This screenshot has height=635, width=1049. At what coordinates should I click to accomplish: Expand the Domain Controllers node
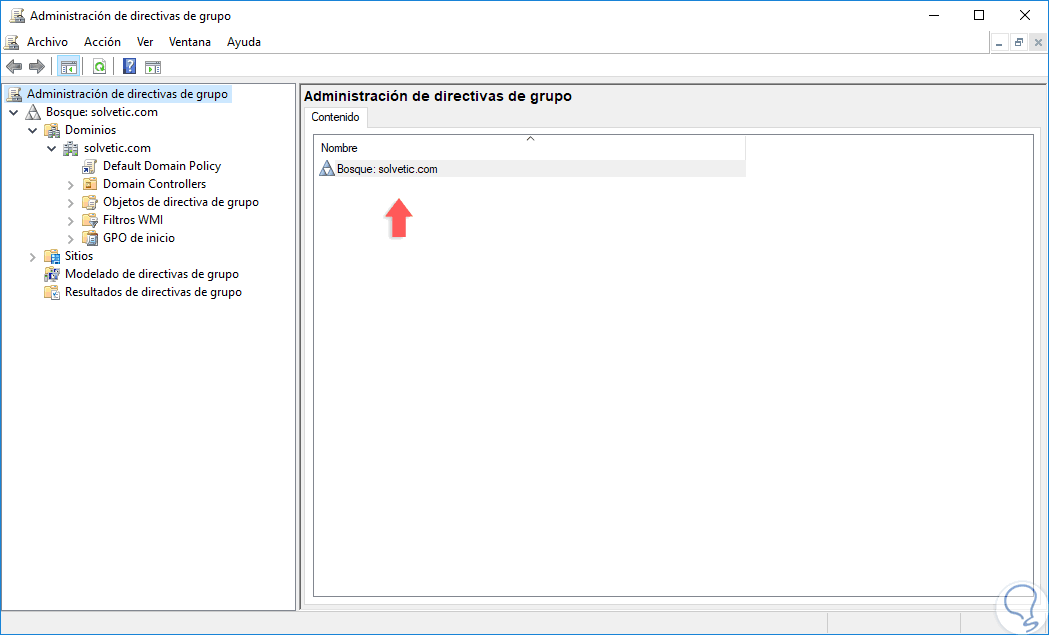pyautogui.click(x=71, y=185)
